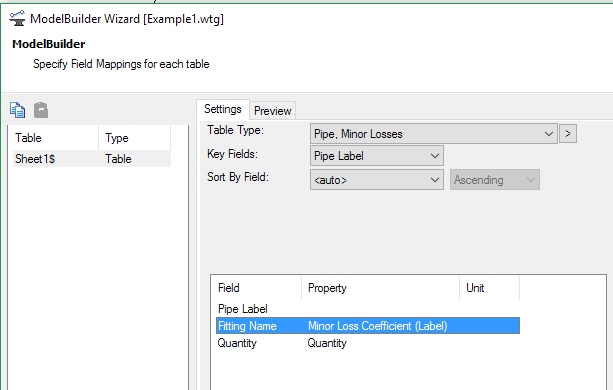Image resolution: width=613 pixels, height=390 pixels.
Task: Open the Sort By Field dropdown
Action: 376,180
